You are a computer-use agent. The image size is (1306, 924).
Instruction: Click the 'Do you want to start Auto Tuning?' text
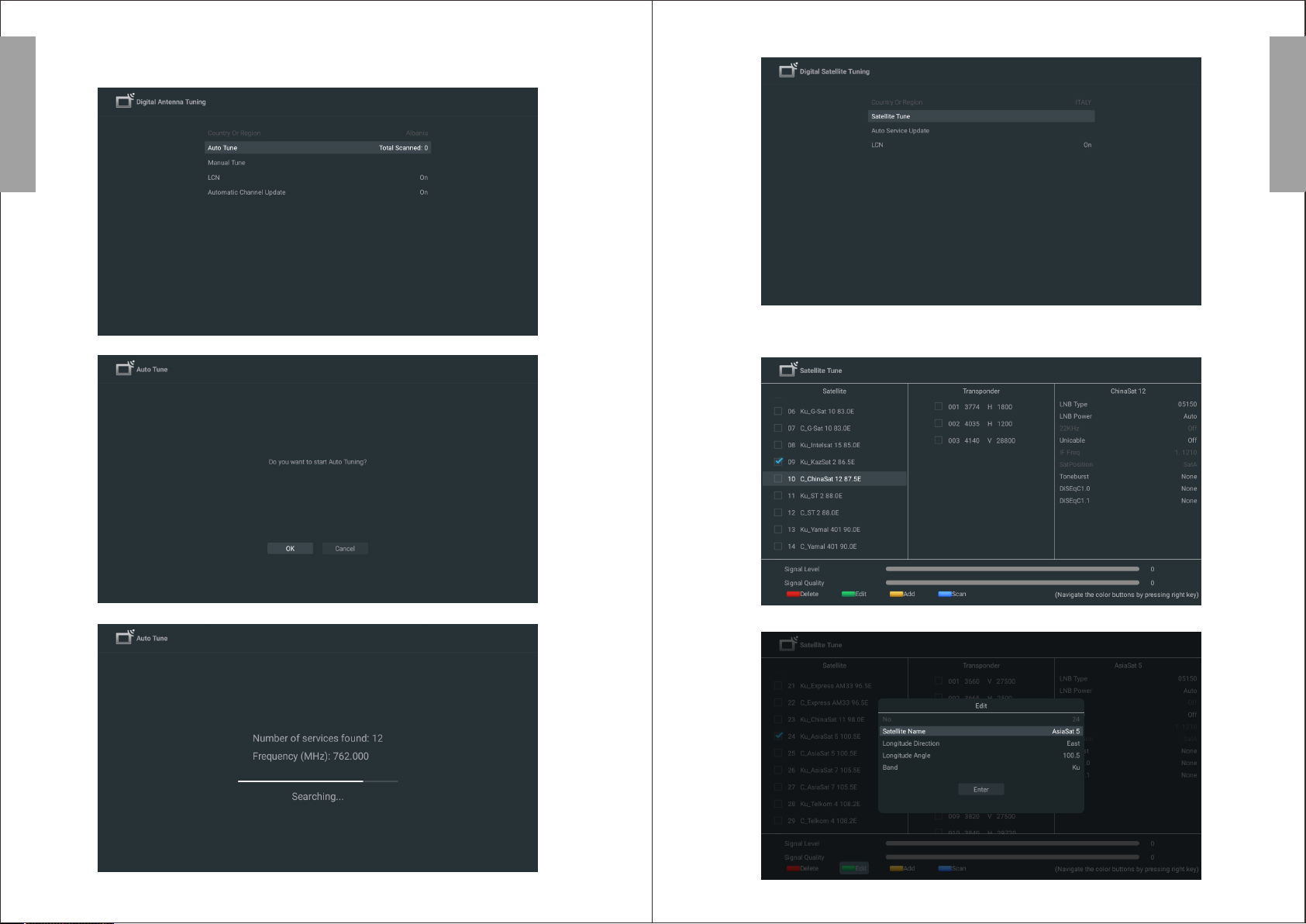(318, 462)
